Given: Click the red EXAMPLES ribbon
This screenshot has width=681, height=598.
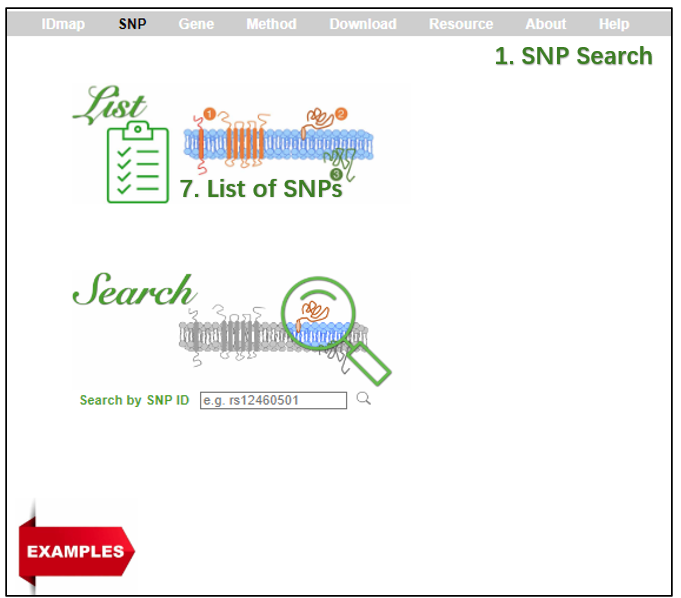Looking at the screenshot, I should [78, 551].
